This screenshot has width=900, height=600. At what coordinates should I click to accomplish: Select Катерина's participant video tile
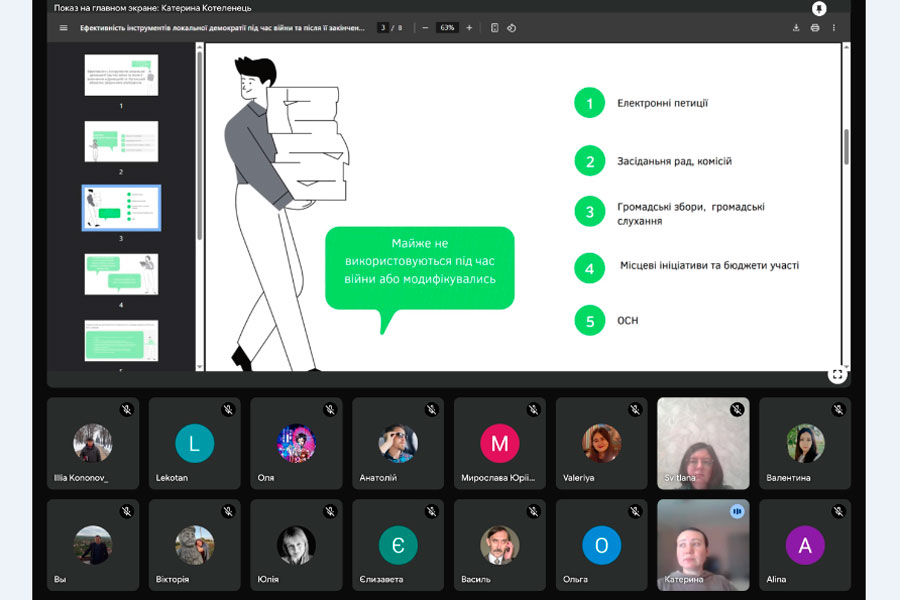703,545
